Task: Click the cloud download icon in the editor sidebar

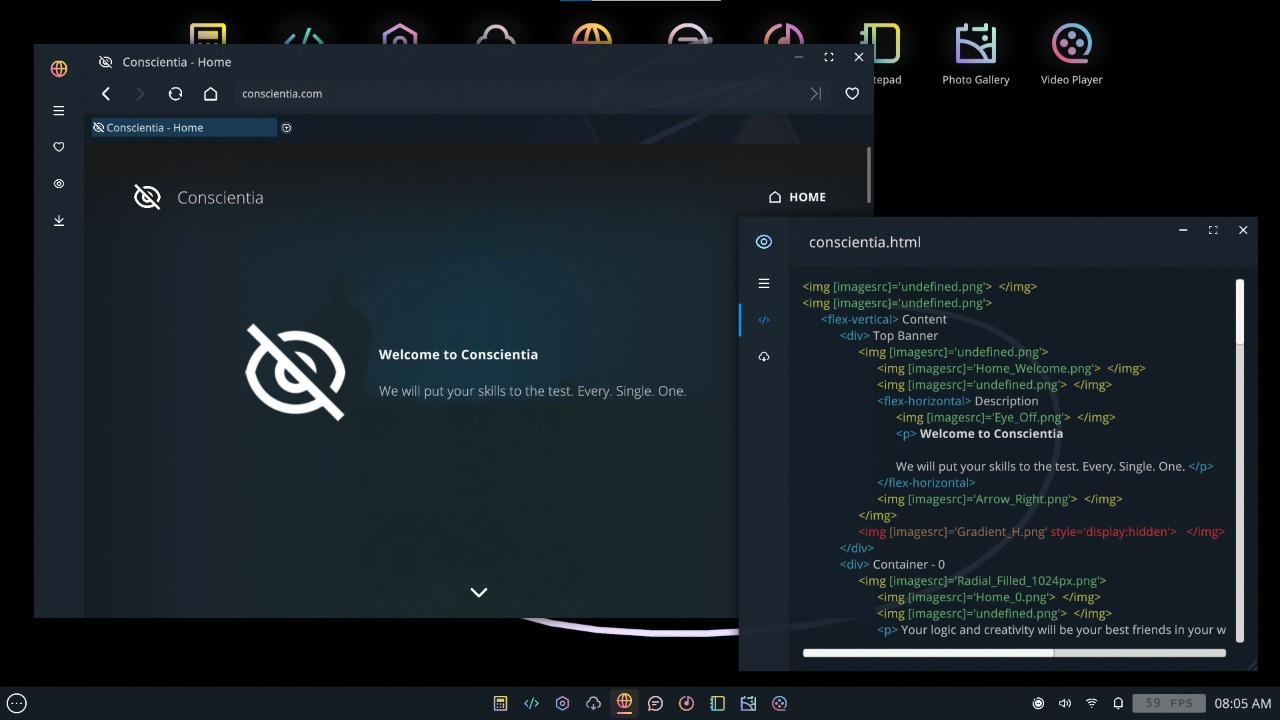Action: pos(763,356)
